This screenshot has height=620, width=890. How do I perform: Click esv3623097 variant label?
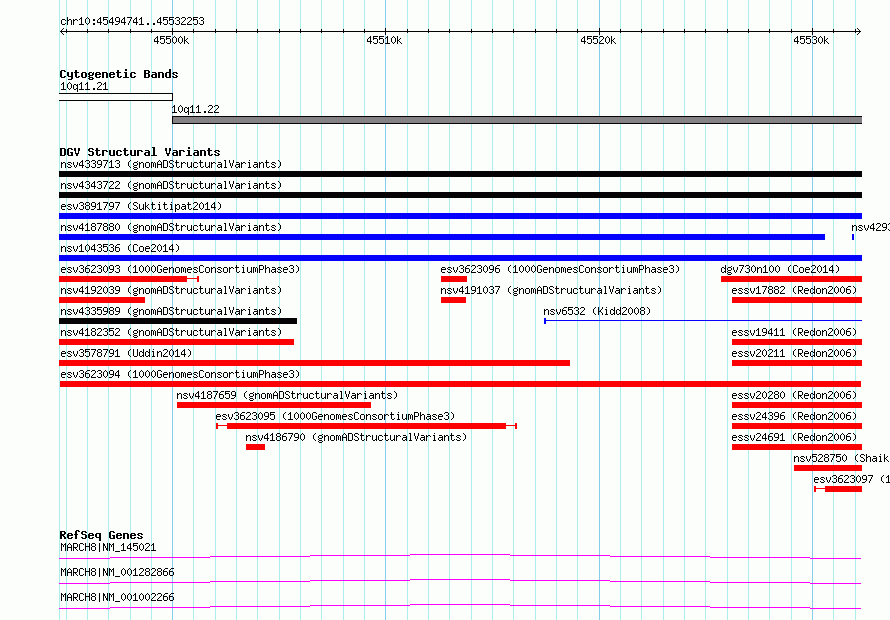pos(851,479)
